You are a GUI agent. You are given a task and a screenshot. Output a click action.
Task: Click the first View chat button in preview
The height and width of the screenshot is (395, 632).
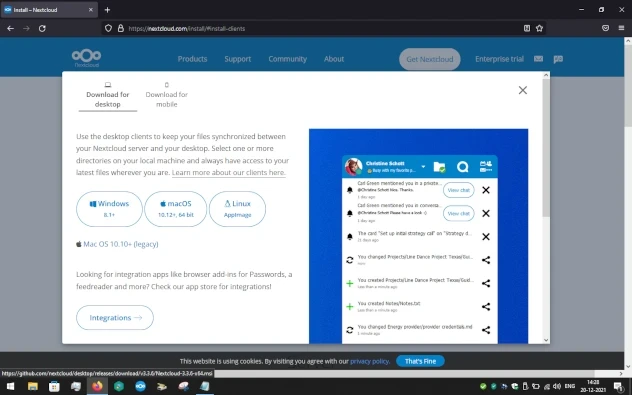459,190
